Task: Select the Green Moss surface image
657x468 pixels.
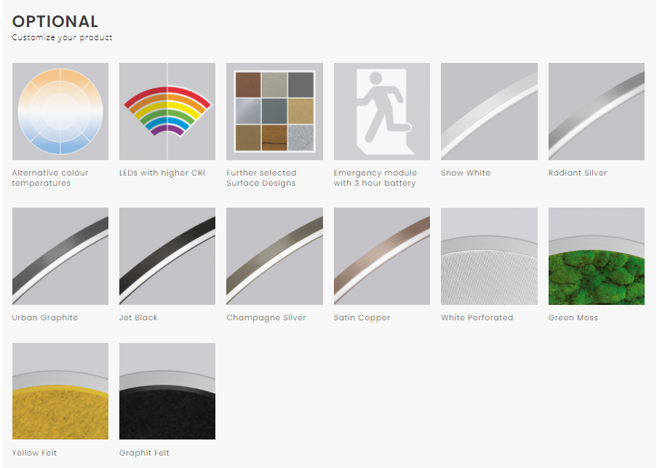Action: pyautogui.click(x=596, y=256)
